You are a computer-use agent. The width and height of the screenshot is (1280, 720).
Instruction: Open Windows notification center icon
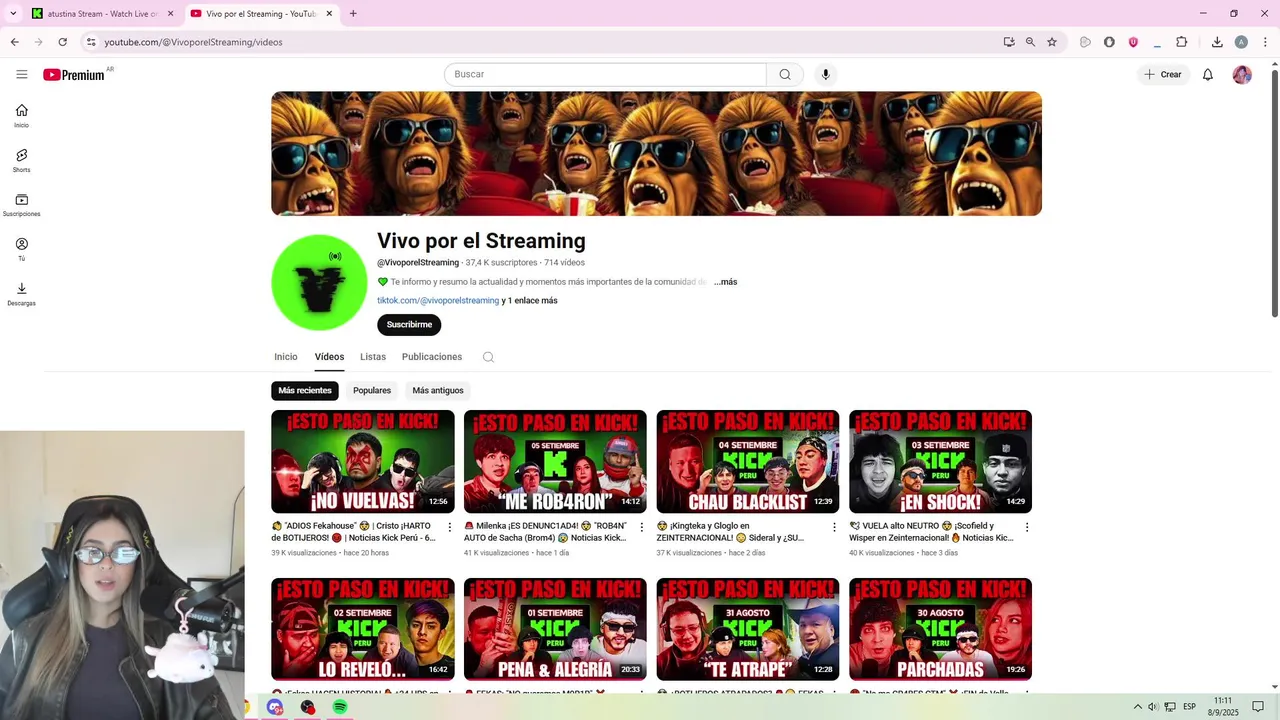click(x=1258, y=707)
